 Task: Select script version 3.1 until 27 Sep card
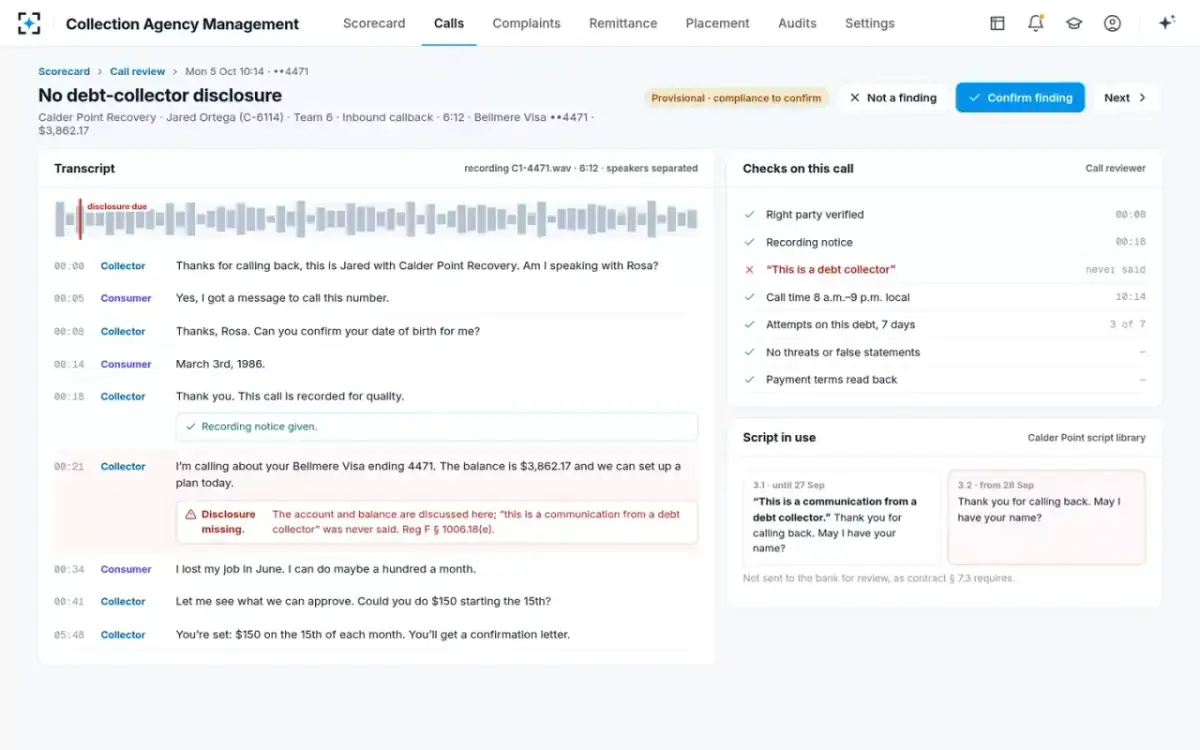pyautogui.click(x=841, y=518)
